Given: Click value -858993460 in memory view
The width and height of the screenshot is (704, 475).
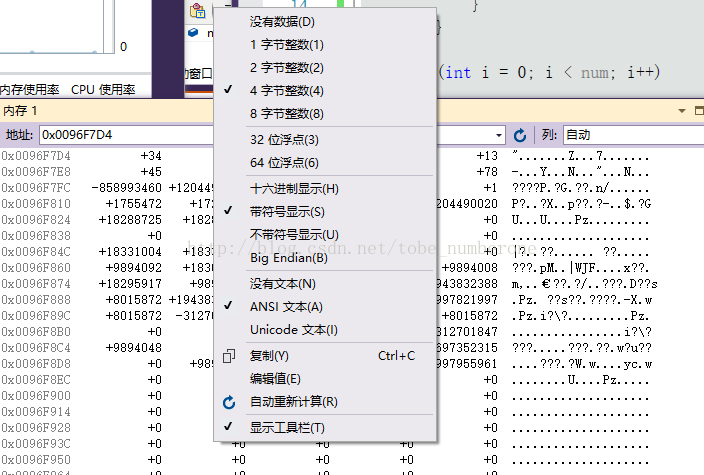Looking at the screenshot, I should click(x=126, y=188).
